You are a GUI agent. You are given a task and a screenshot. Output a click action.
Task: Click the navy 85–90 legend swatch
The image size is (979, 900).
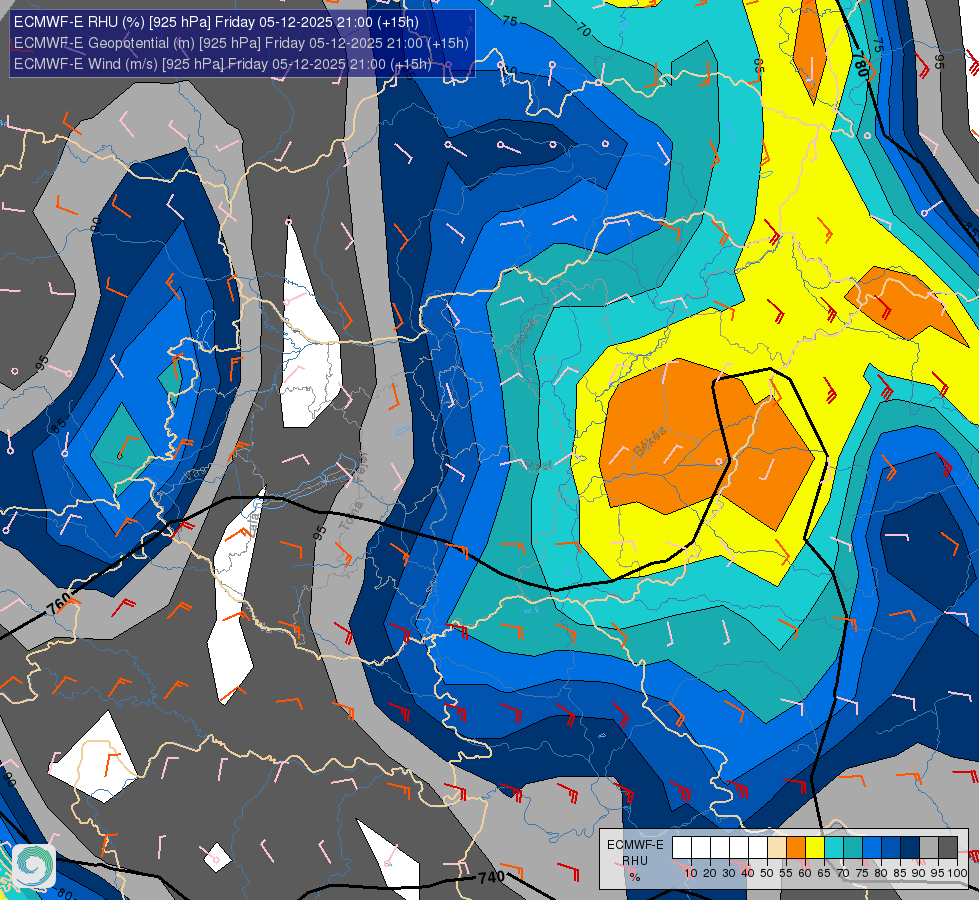tap(910, 848)
